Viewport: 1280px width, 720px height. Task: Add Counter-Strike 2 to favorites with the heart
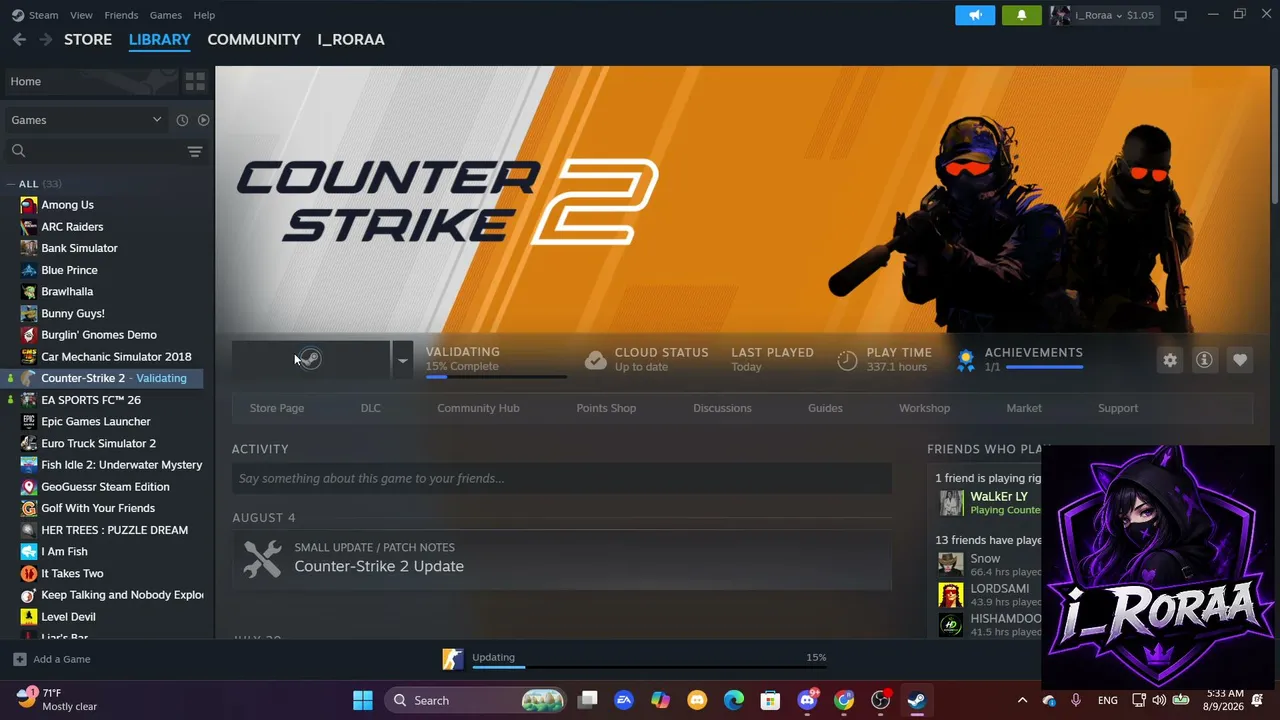[x=1240, y=360]
